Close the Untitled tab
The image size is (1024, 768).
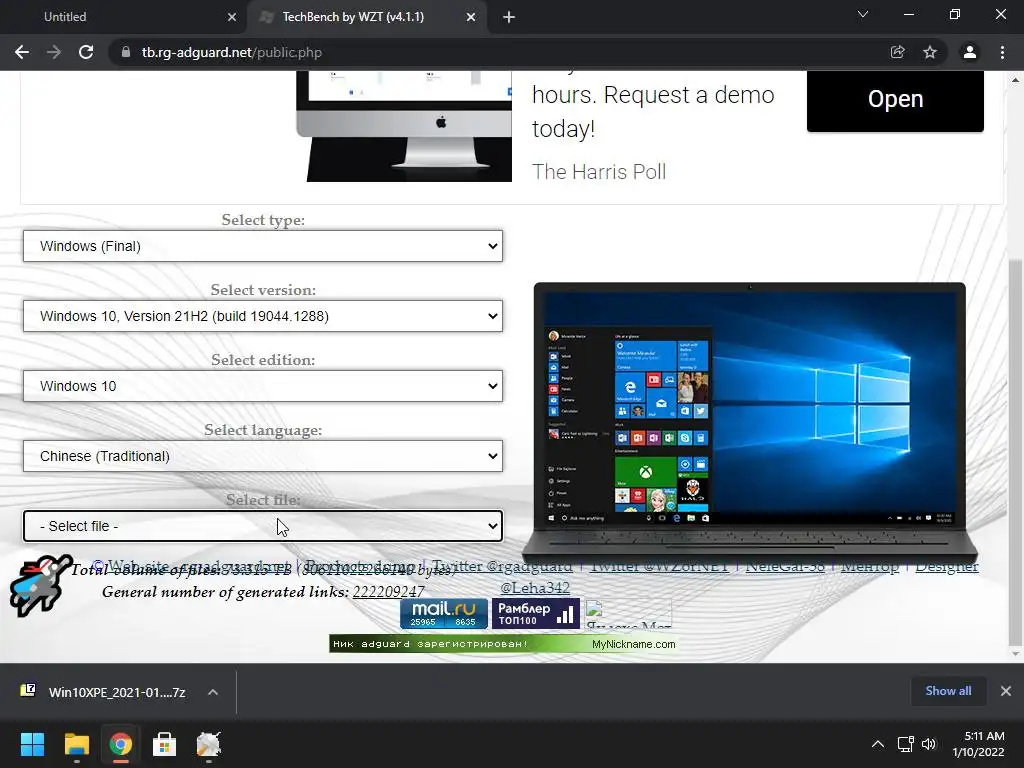(232, 17)
